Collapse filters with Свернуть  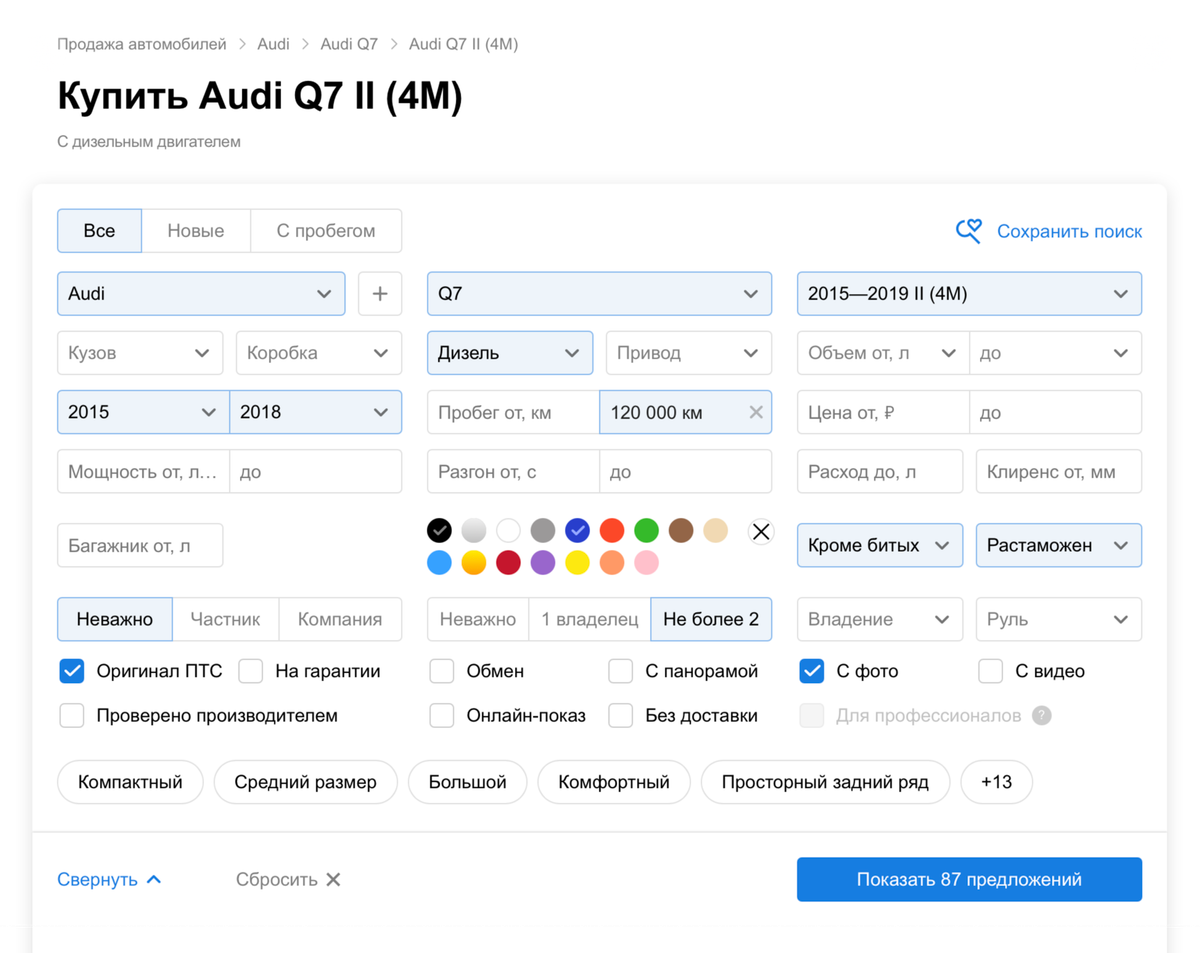[x=109, y=880]
